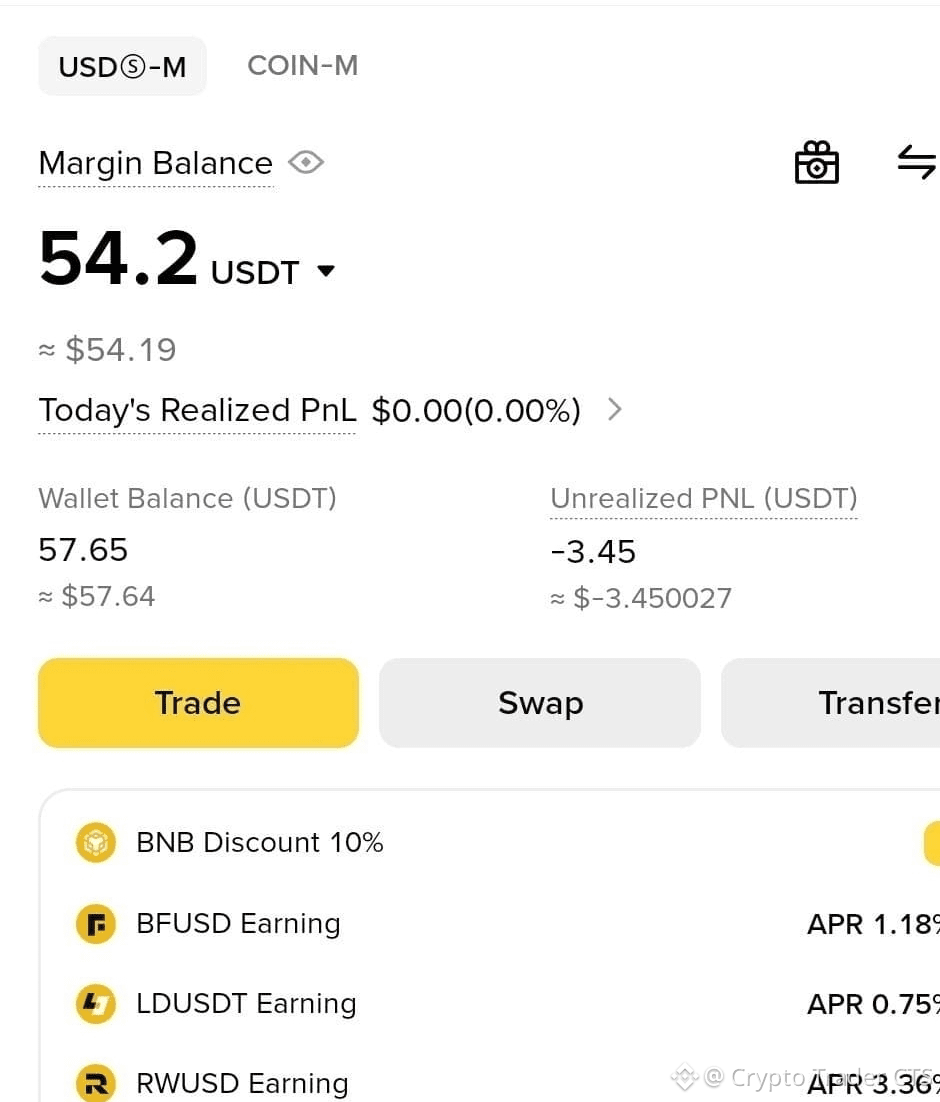Viewport: 940px width, 1102px height.
Task: Tap the Swap button
Action: [x=540, y=703]
